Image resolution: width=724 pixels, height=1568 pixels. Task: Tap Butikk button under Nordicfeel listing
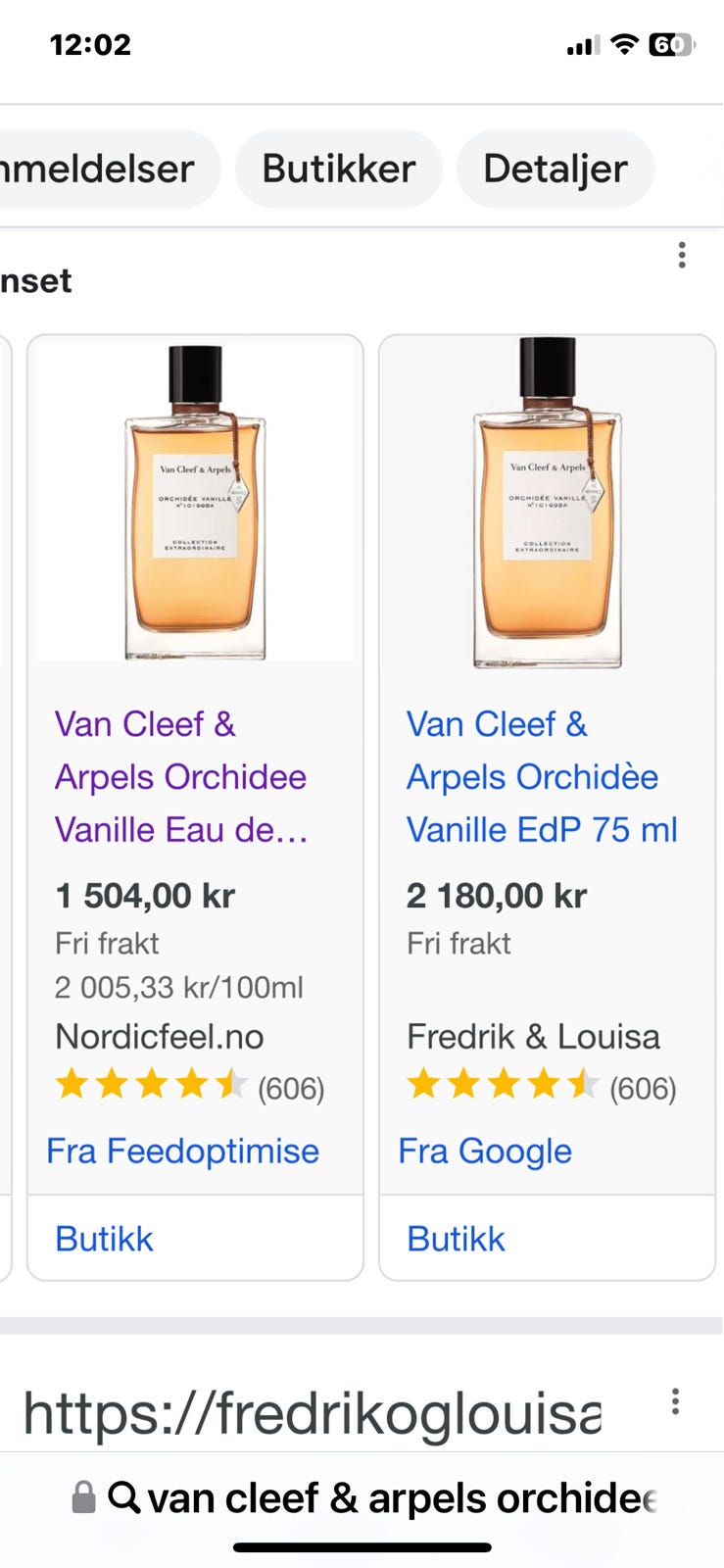[105, 1239]
